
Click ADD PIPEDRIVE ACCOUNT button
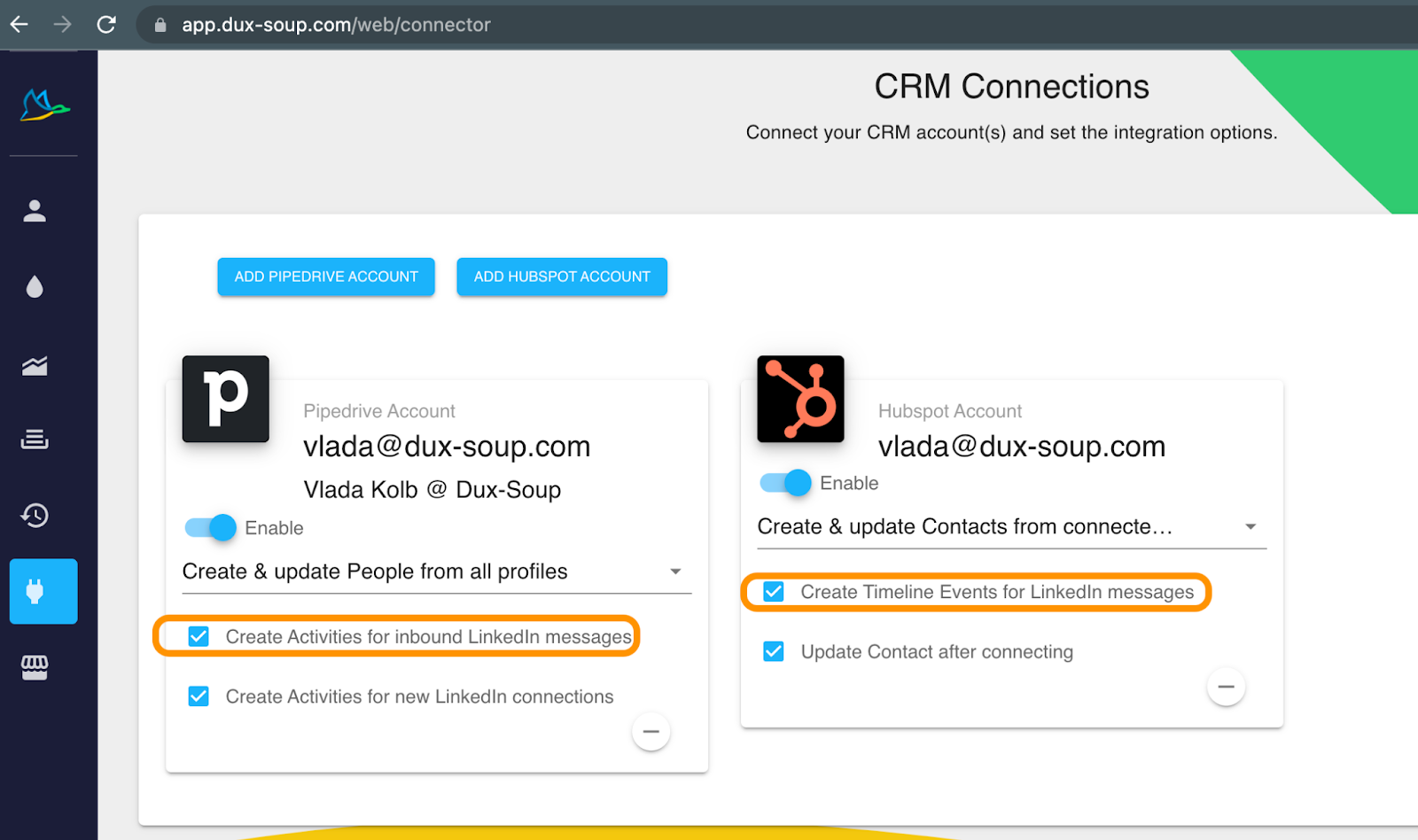tap(326, 276)
